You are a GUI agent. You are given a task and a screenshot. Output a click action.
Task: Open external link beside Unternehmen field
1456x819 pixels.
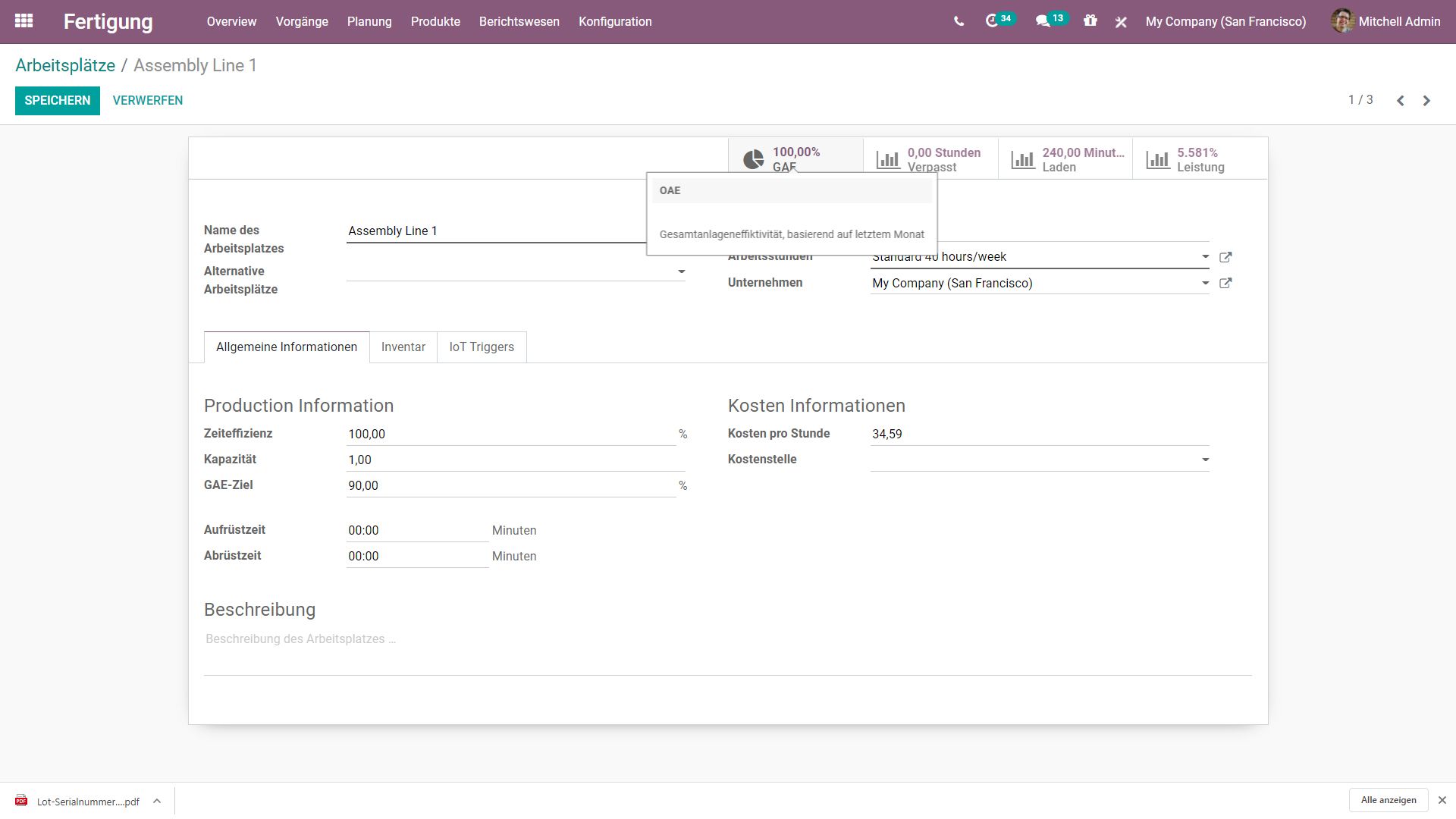(x=1225, y=283)
